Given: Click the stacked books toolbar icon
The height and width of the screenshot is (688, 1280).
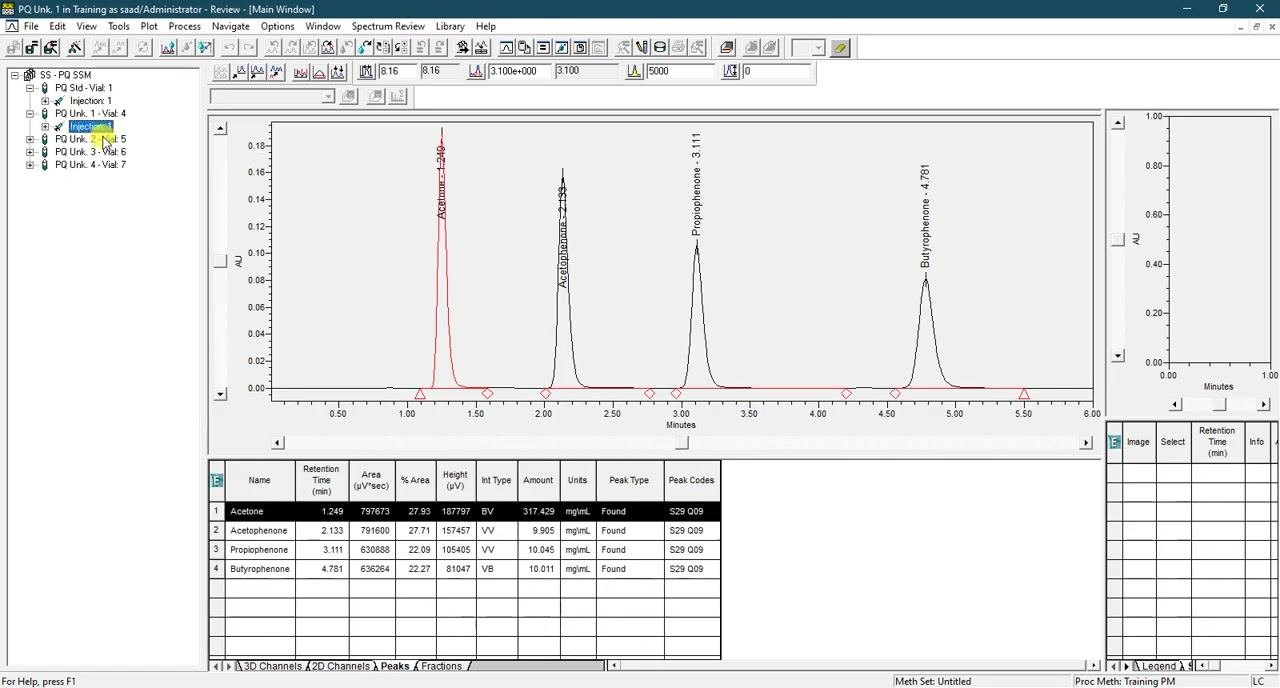Looking at the screenshot, I should 727,48.
